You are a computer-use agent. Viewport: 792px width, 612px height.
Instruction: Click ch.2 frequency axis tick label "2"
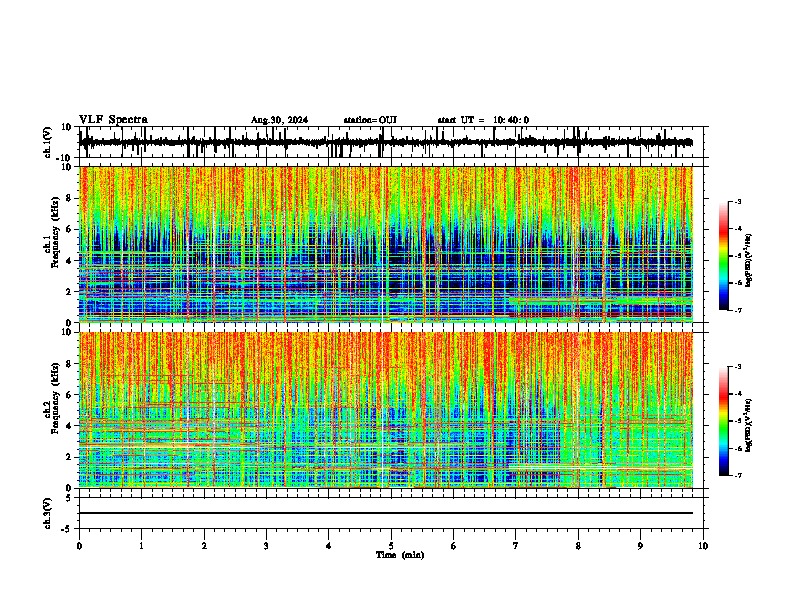click(70, 457)
